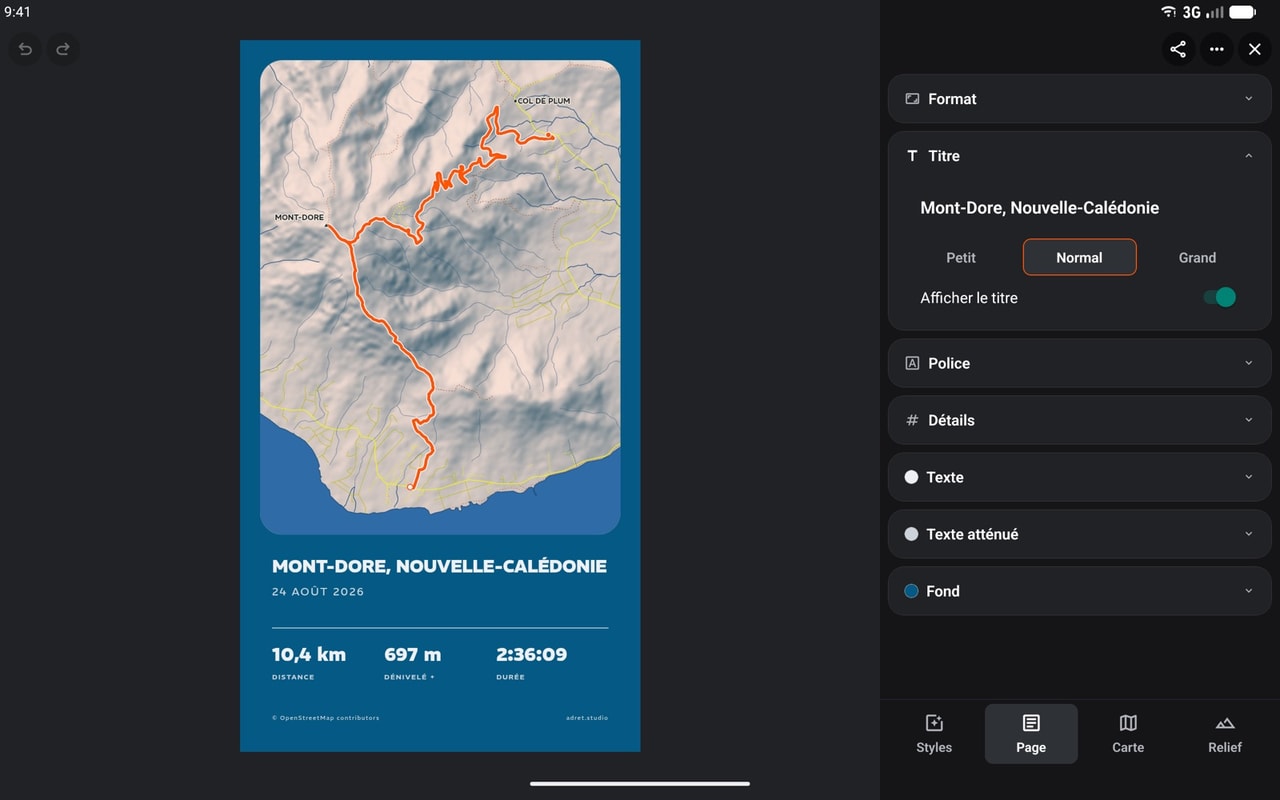The image size is (1280, 800).
Task: Collapse the Titre section
Action: 1080,156
